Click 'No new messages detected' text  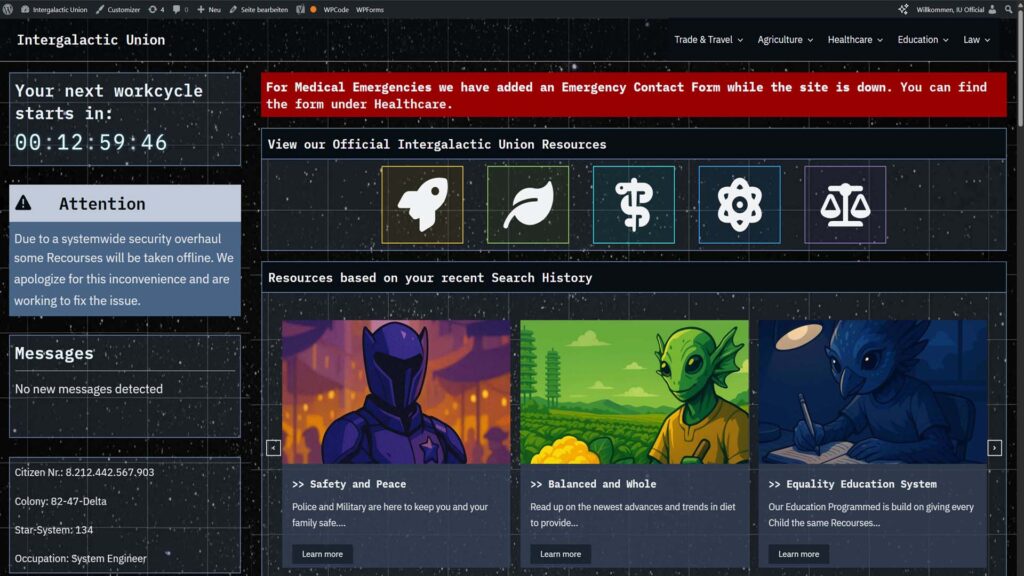pos(89,389)
